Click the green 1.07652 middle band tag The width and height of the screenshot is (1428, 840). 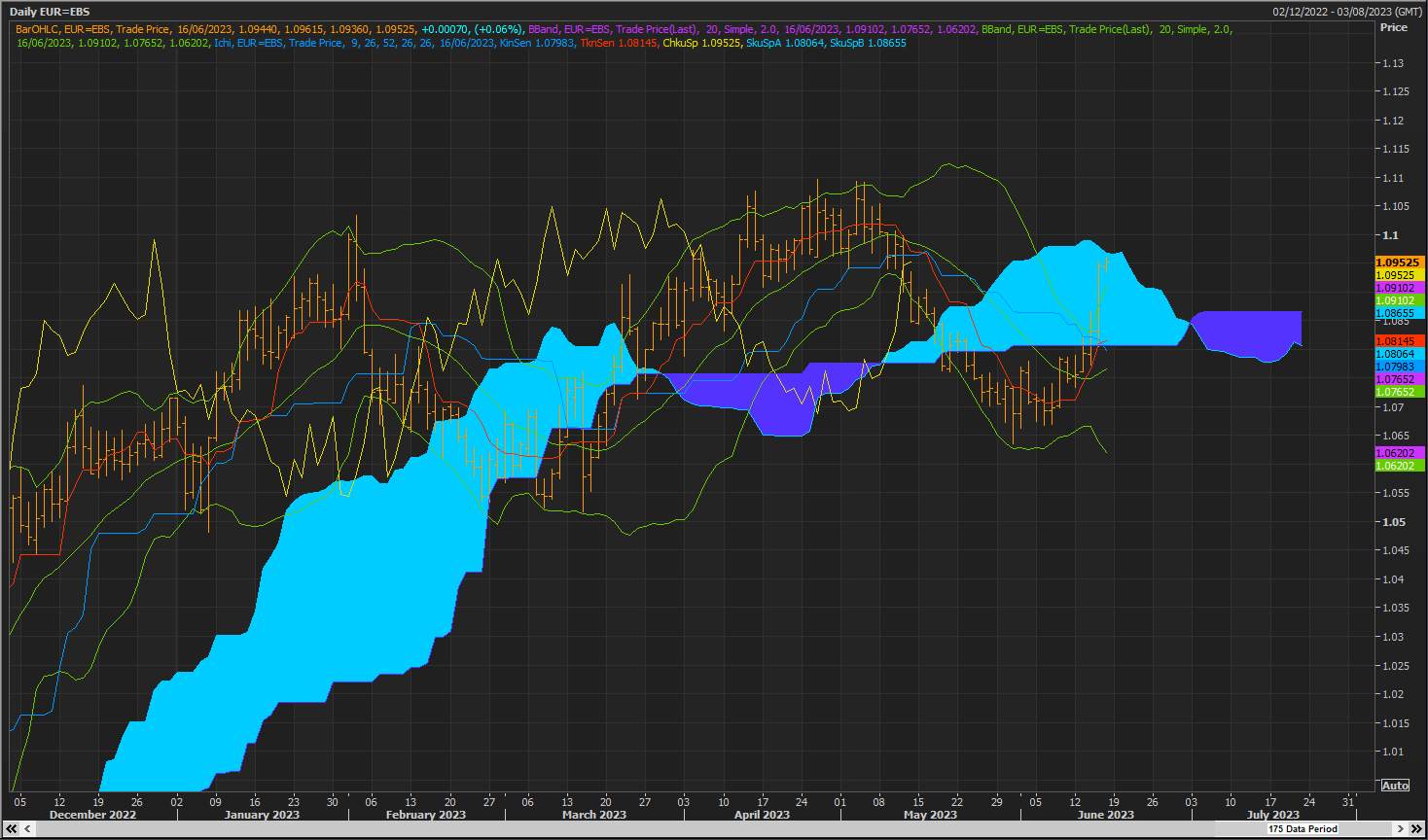tap(1399, 392)
